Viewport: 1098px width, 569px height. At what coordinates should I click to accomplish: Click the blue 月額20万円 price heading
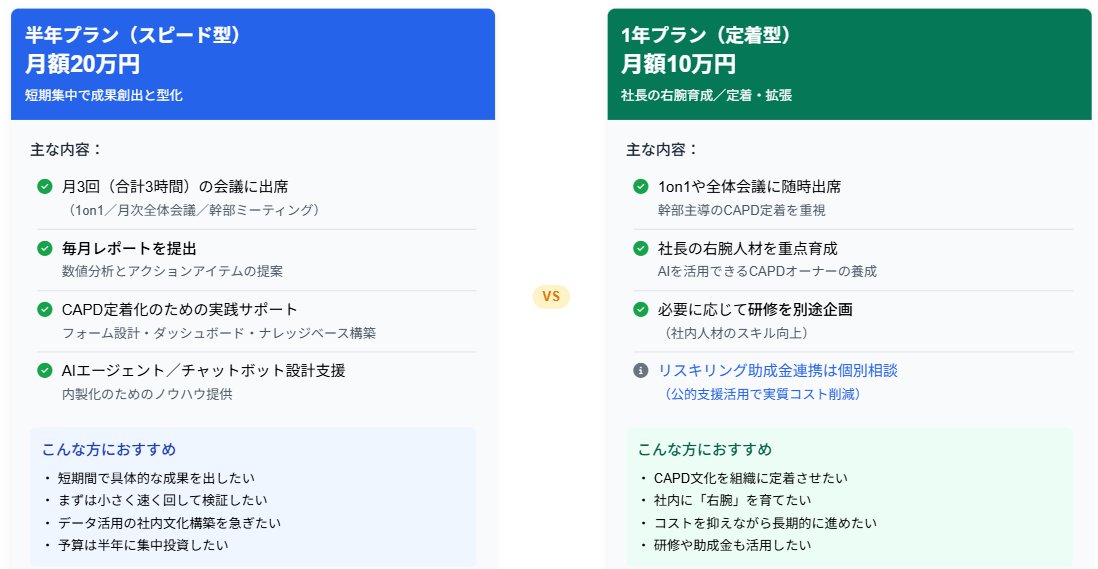pos(83,65)
